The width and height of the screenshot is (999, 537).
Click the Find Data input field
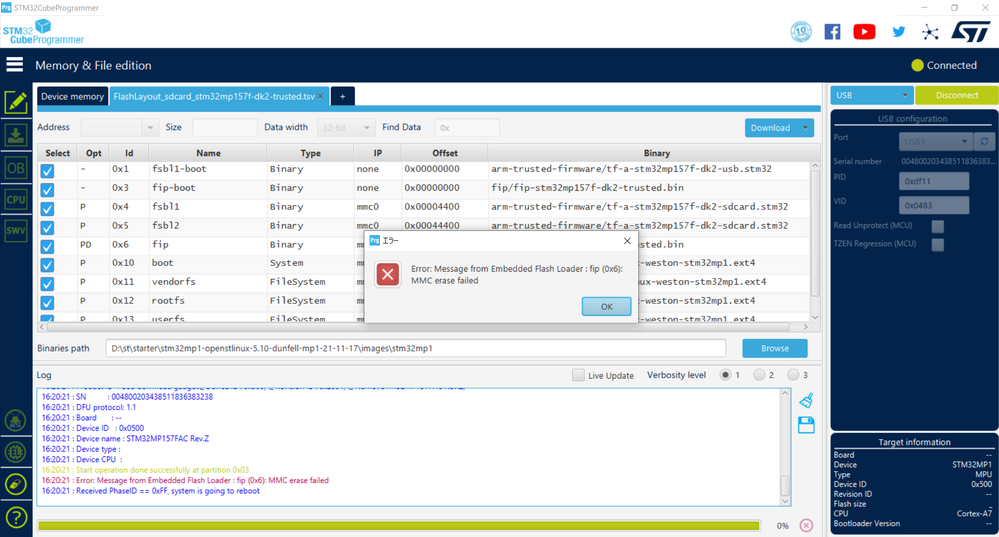tap(466, 127)
